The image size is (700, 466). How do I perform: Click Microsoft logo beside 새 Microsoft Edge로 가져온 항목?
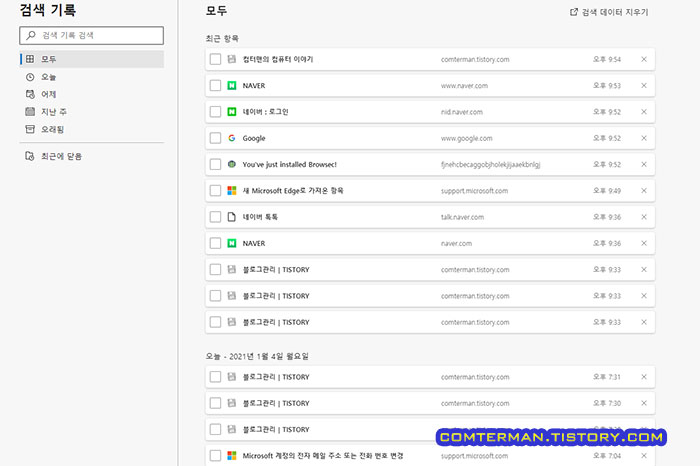(x=231, y=191)
